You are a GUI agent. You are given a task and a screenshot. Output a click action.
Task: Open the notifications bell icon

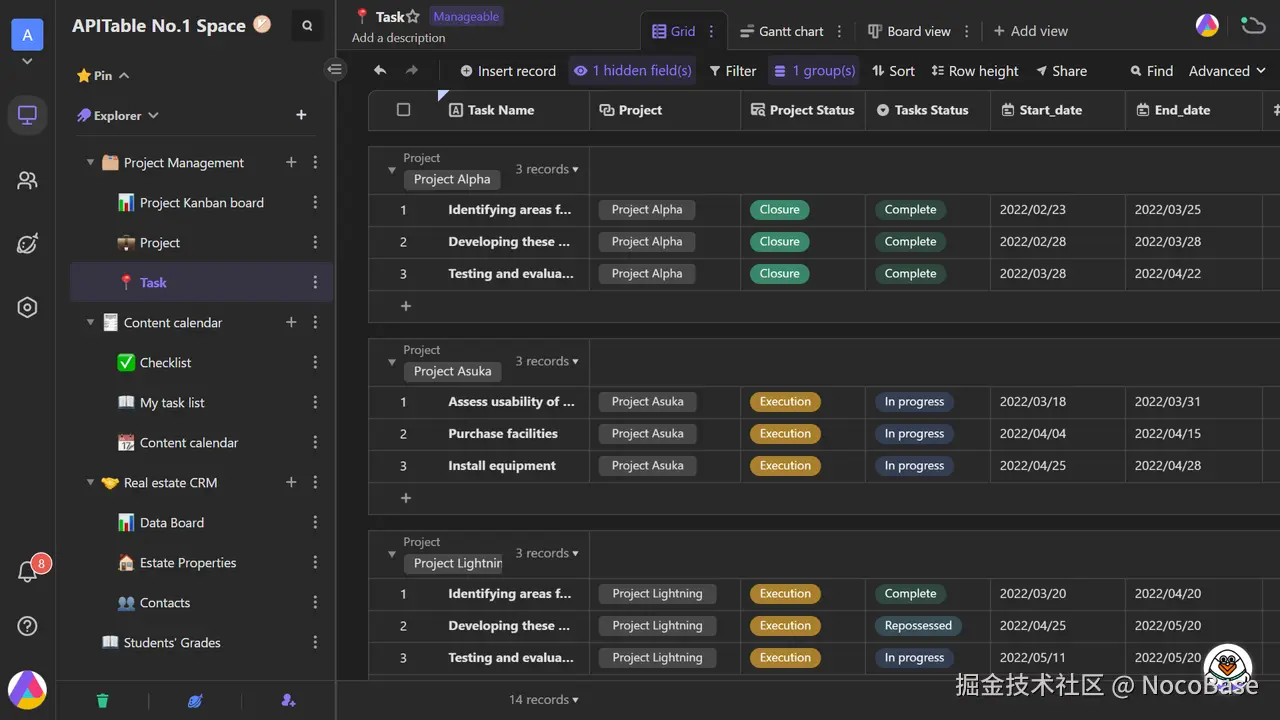[28, 572]
